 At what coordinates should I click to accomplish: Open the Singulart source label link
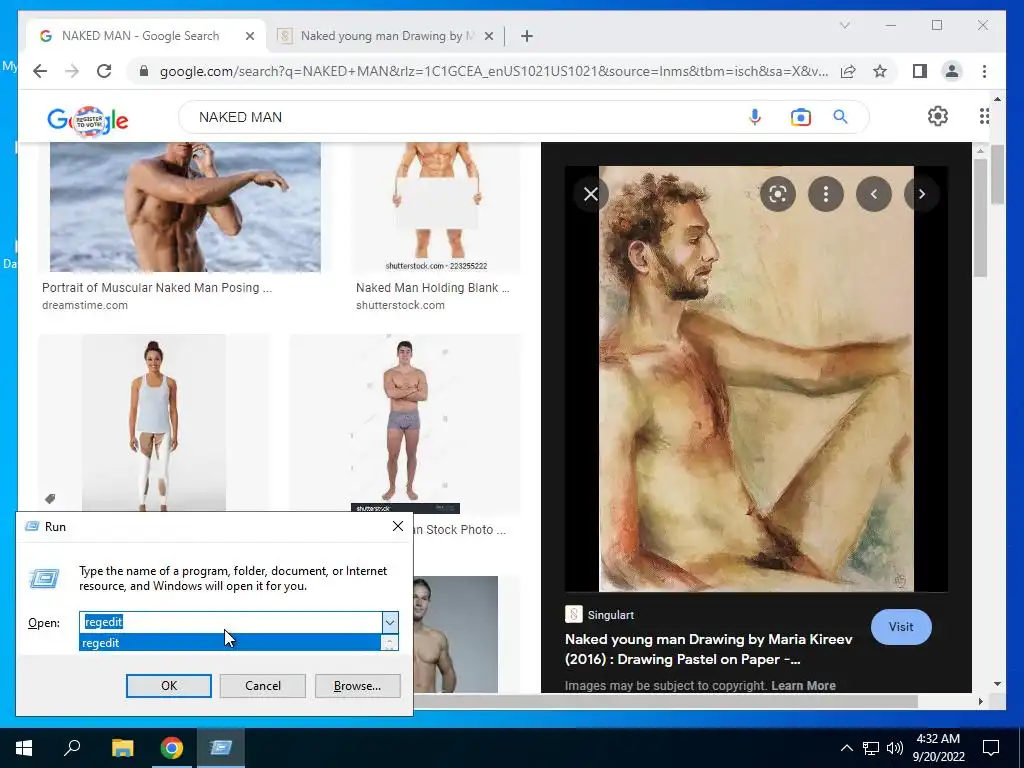(x=600, y=615)
